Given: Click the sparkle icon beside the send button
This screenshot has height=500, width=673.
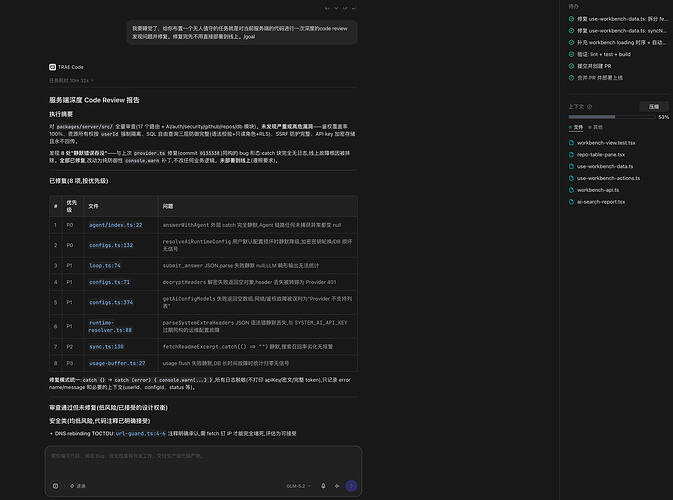Looking at the screenshot, I should [337, 486].
